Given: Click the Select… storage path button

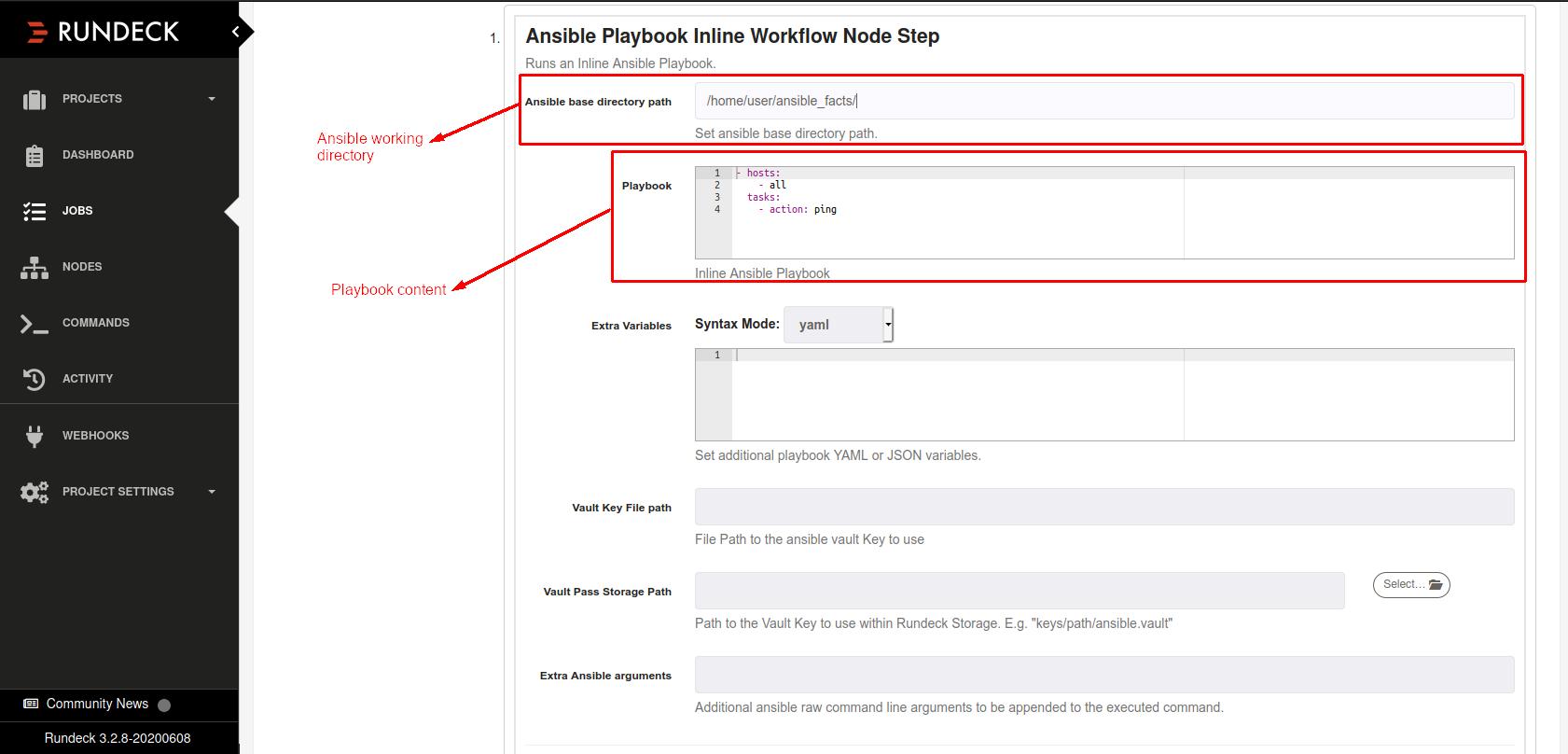Looking at the screenshot, I should pyautogui.click(x=1411, y=585).
